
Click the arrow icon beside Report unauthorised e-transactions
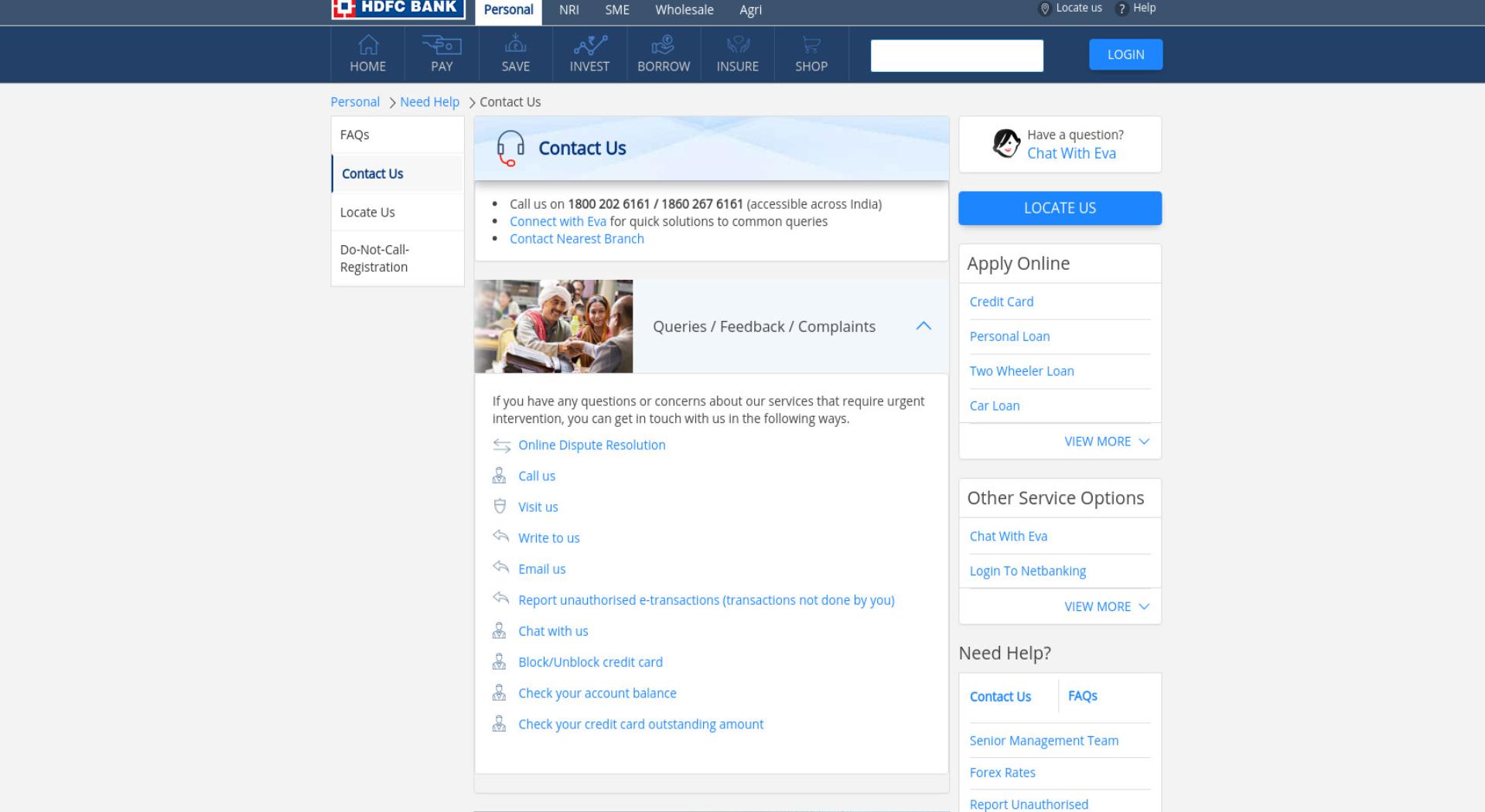[501, 598]
